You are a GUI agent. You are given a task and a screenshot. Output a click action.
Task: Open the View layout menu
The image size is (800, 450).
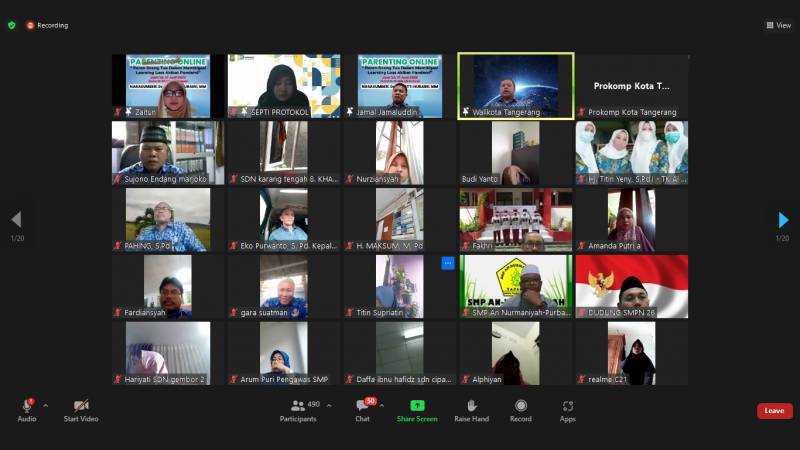tap(778, 25)
